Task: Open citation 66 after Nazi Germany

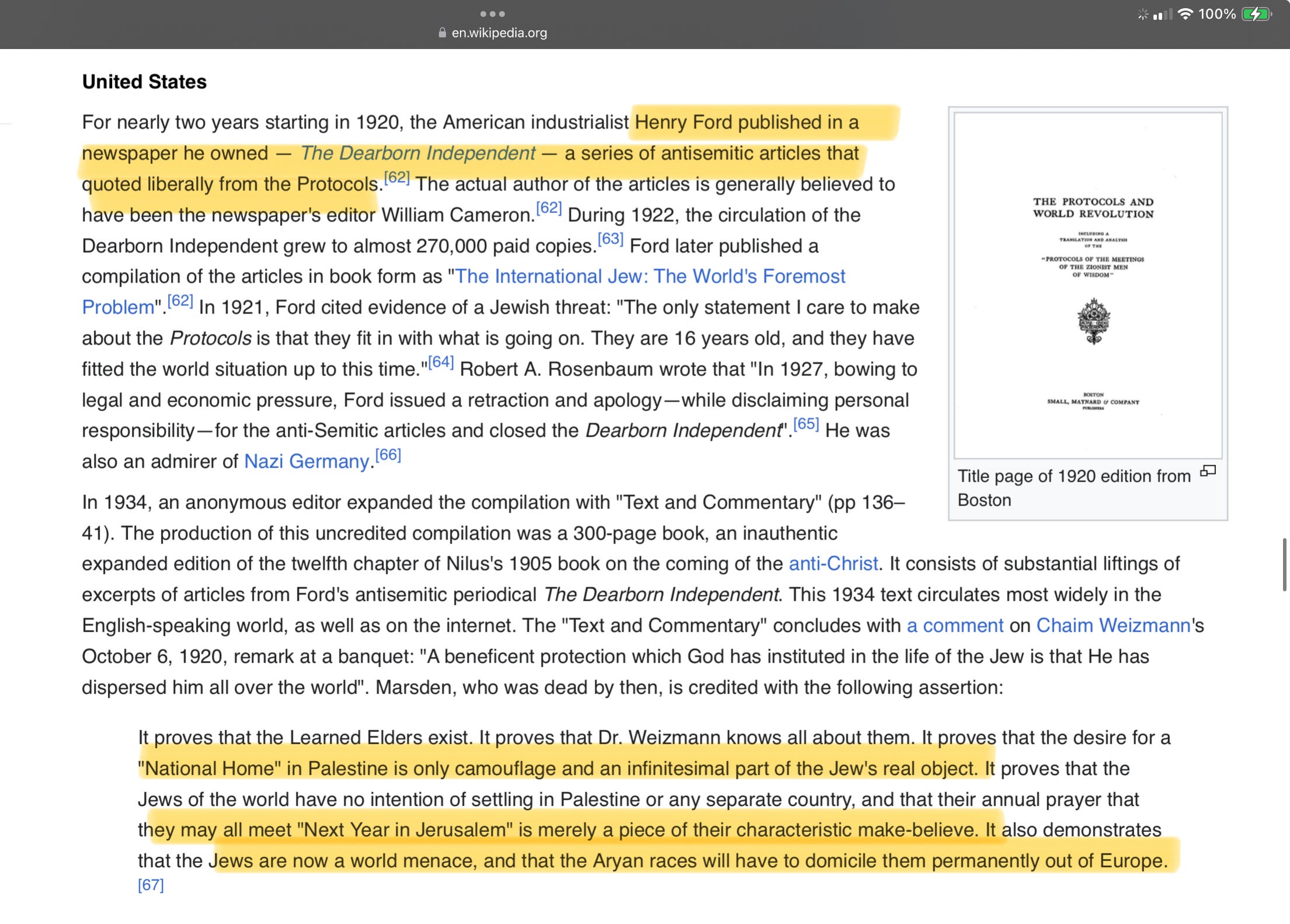Action: tap(388, 454)
